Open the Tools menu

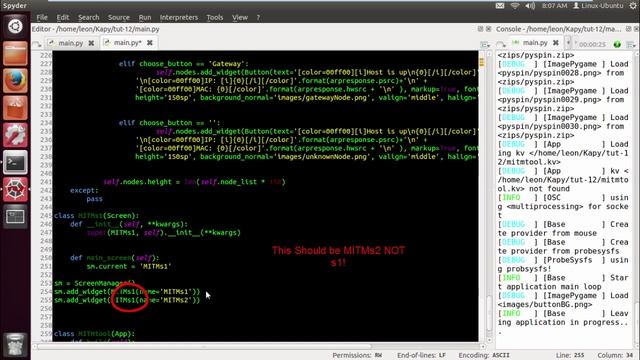coord(214,18)
